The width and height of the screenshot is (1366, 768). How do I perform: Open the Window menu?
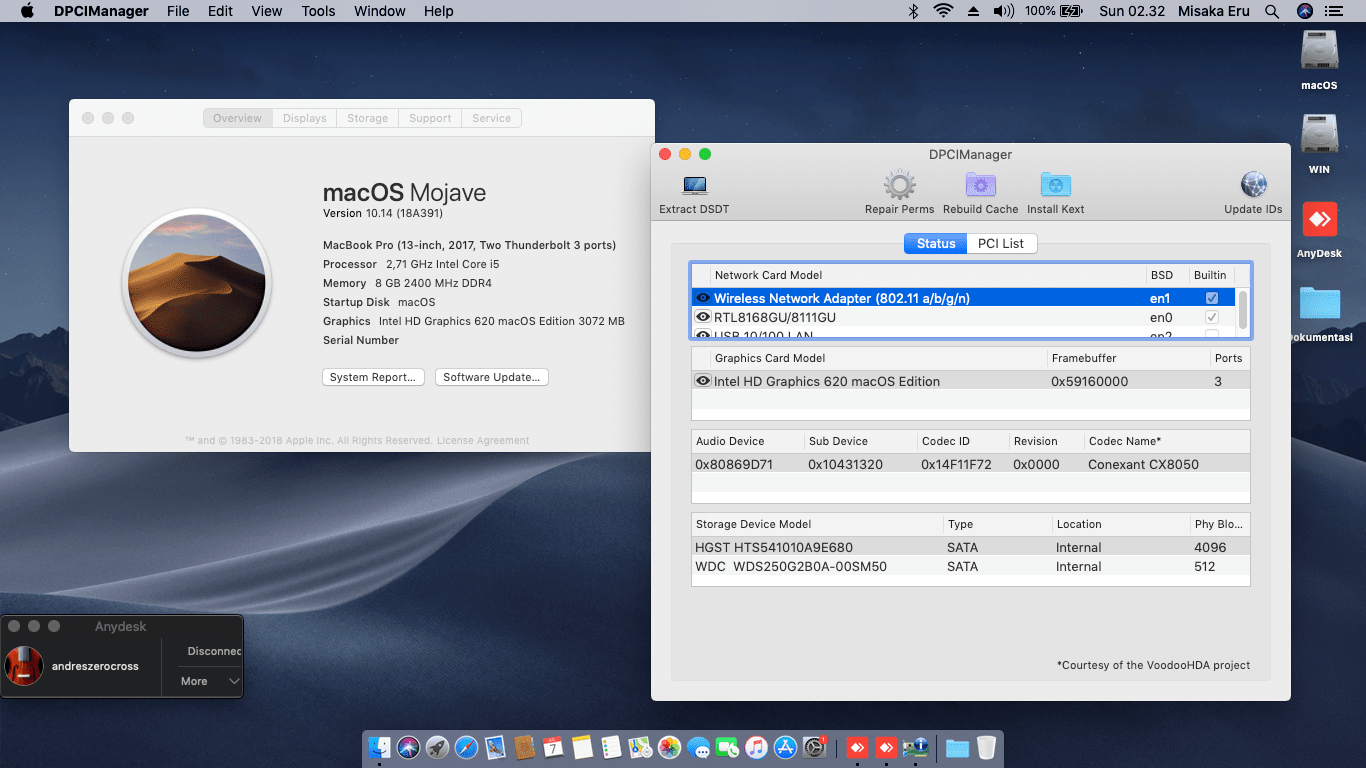pos(380,11)
